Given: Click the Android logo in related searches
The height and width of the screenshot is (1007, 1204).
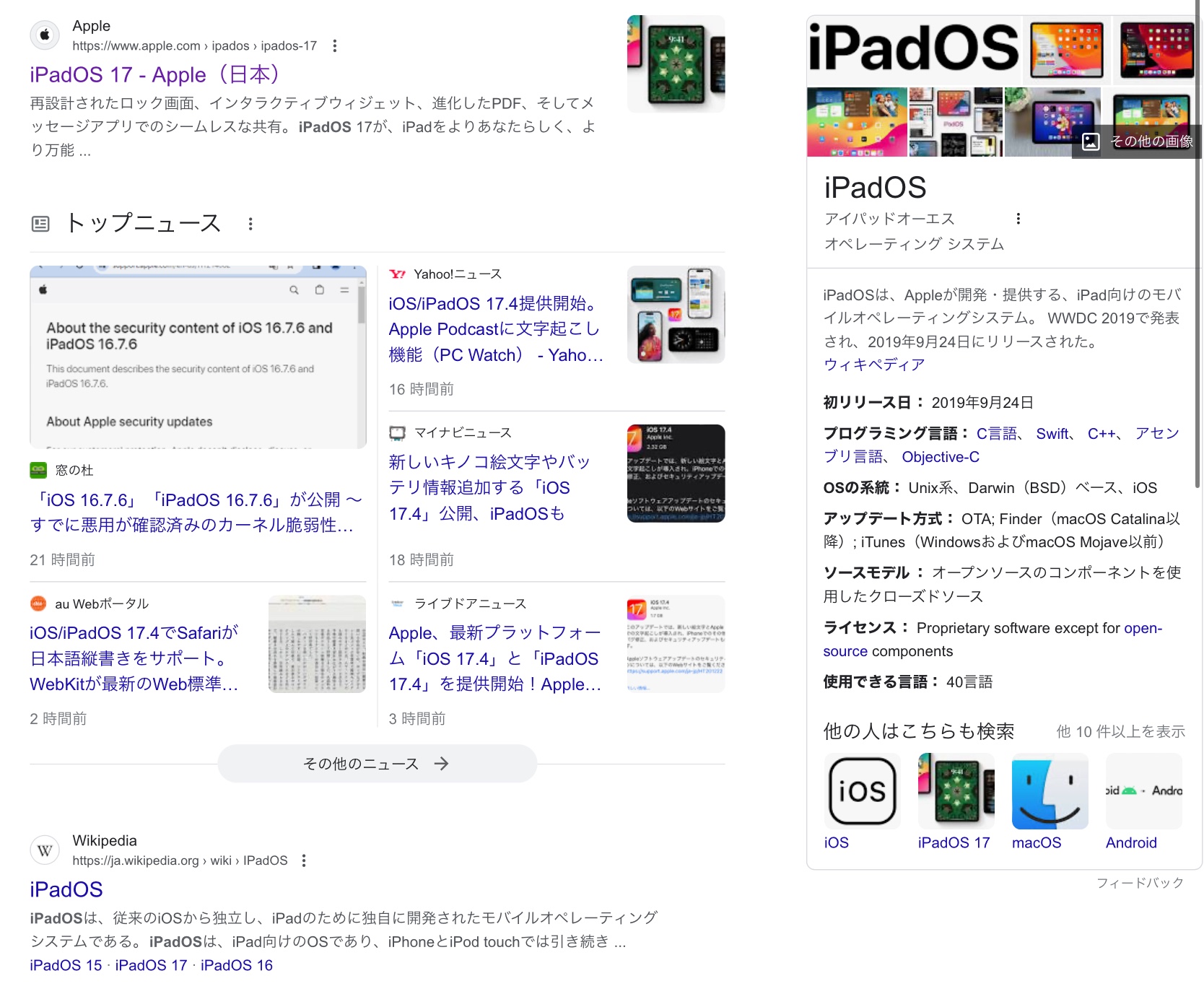Looking at the screenshot, I should point(1143,790).
